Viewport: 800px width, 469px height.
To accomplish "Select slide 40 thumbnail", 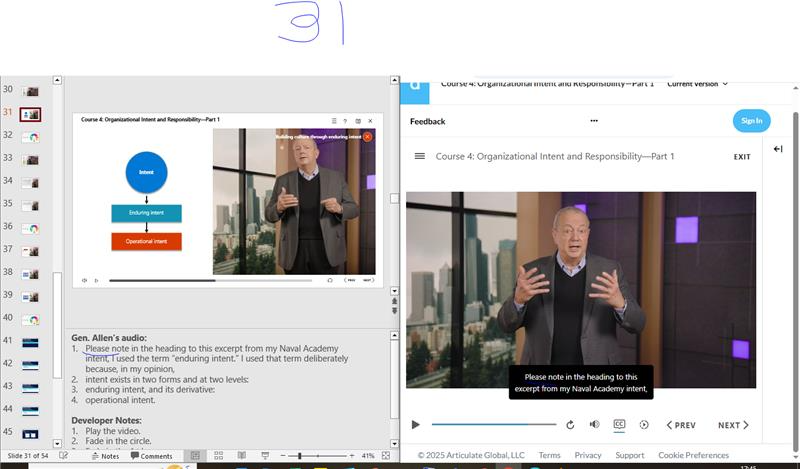I will point(31,320).
